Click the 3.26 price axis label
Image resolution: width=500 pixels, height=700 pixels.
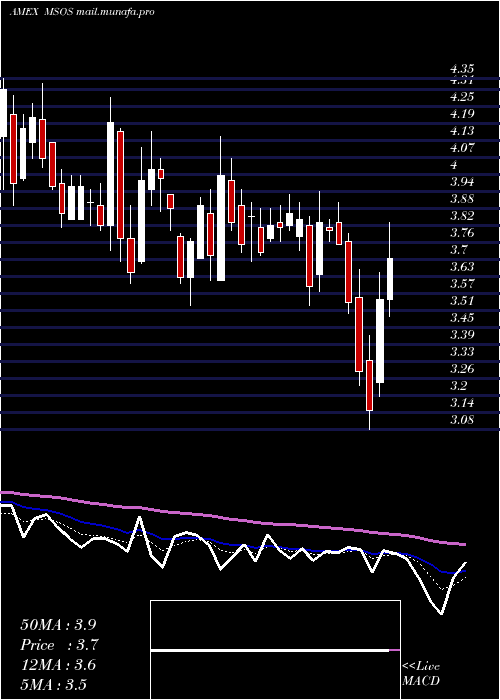[x=462, y=369]
